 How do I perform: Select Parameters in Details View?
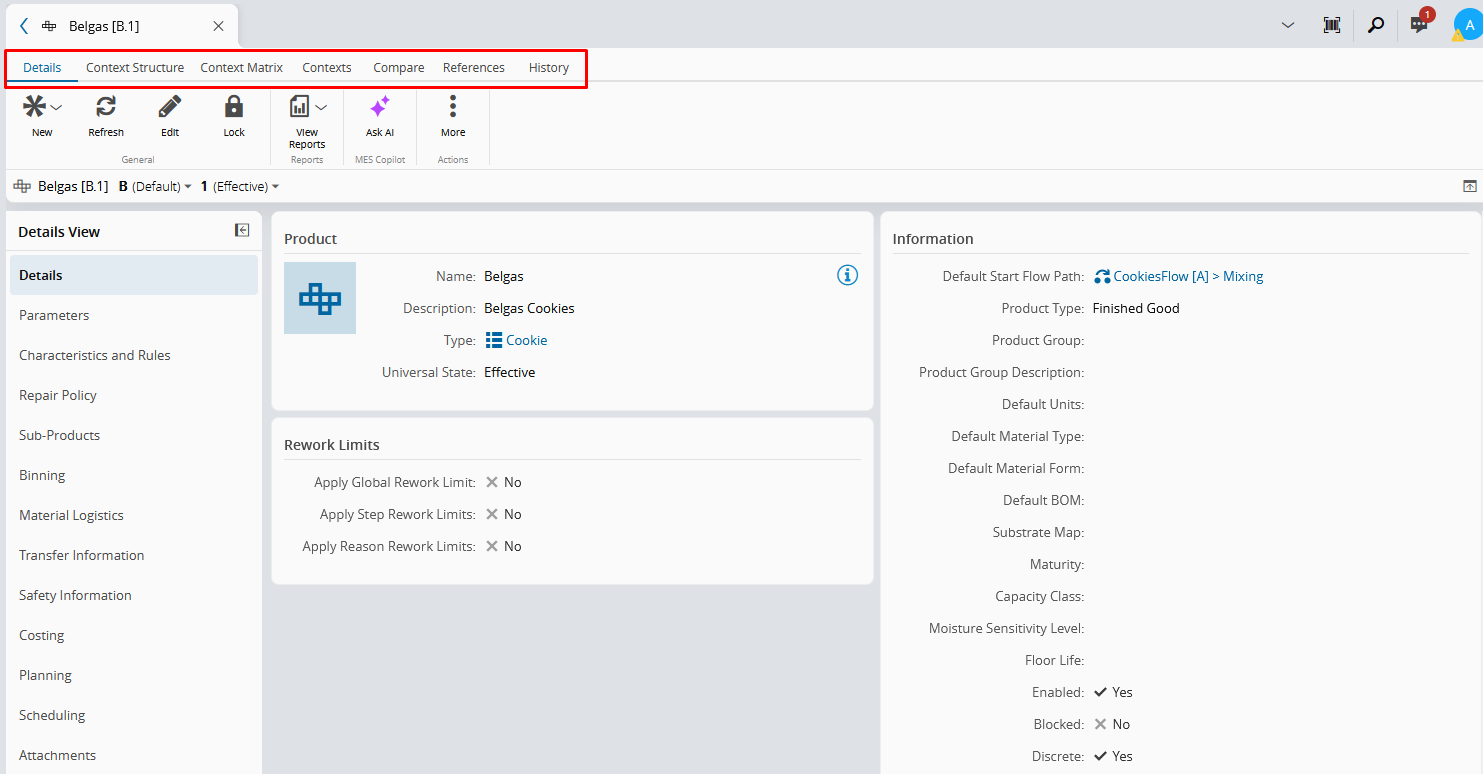(x=134, y=315)
